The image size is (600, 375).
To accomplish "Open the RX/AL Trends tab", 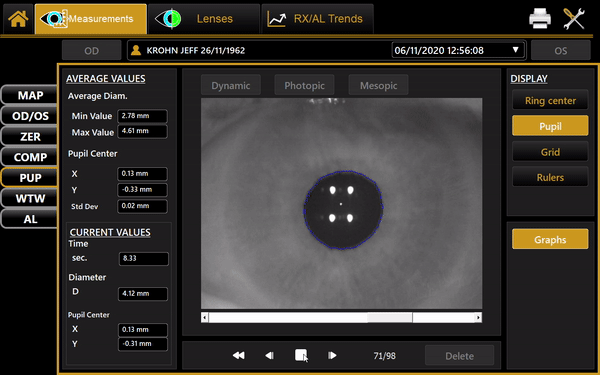I will tap(317, 19).
